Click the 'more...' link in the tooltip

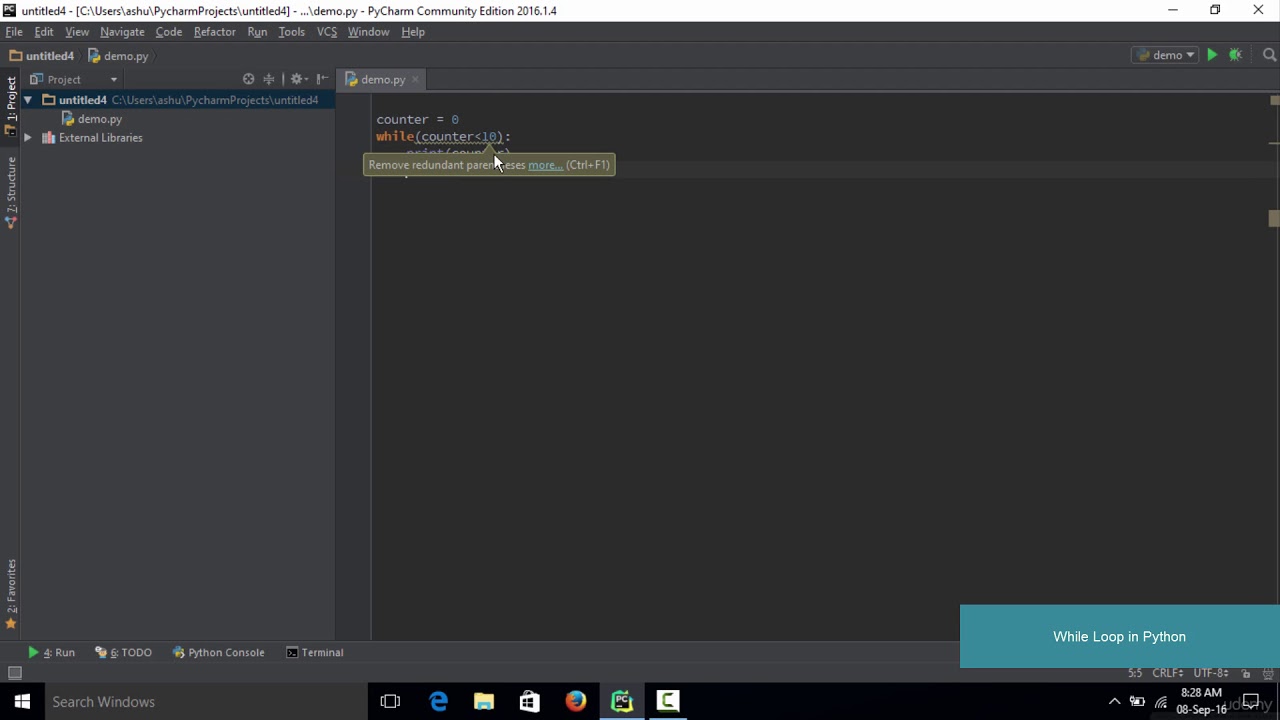click(x=545, y=165)
